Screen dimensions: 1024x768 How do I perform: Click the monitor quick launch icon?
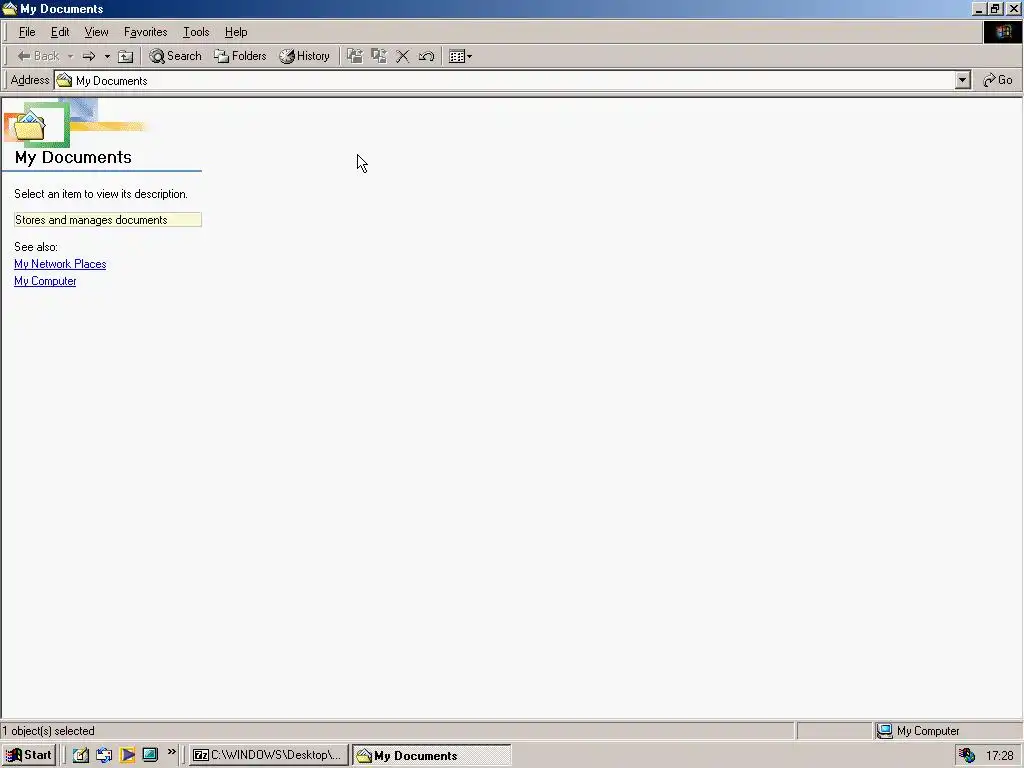coord(150,756)
